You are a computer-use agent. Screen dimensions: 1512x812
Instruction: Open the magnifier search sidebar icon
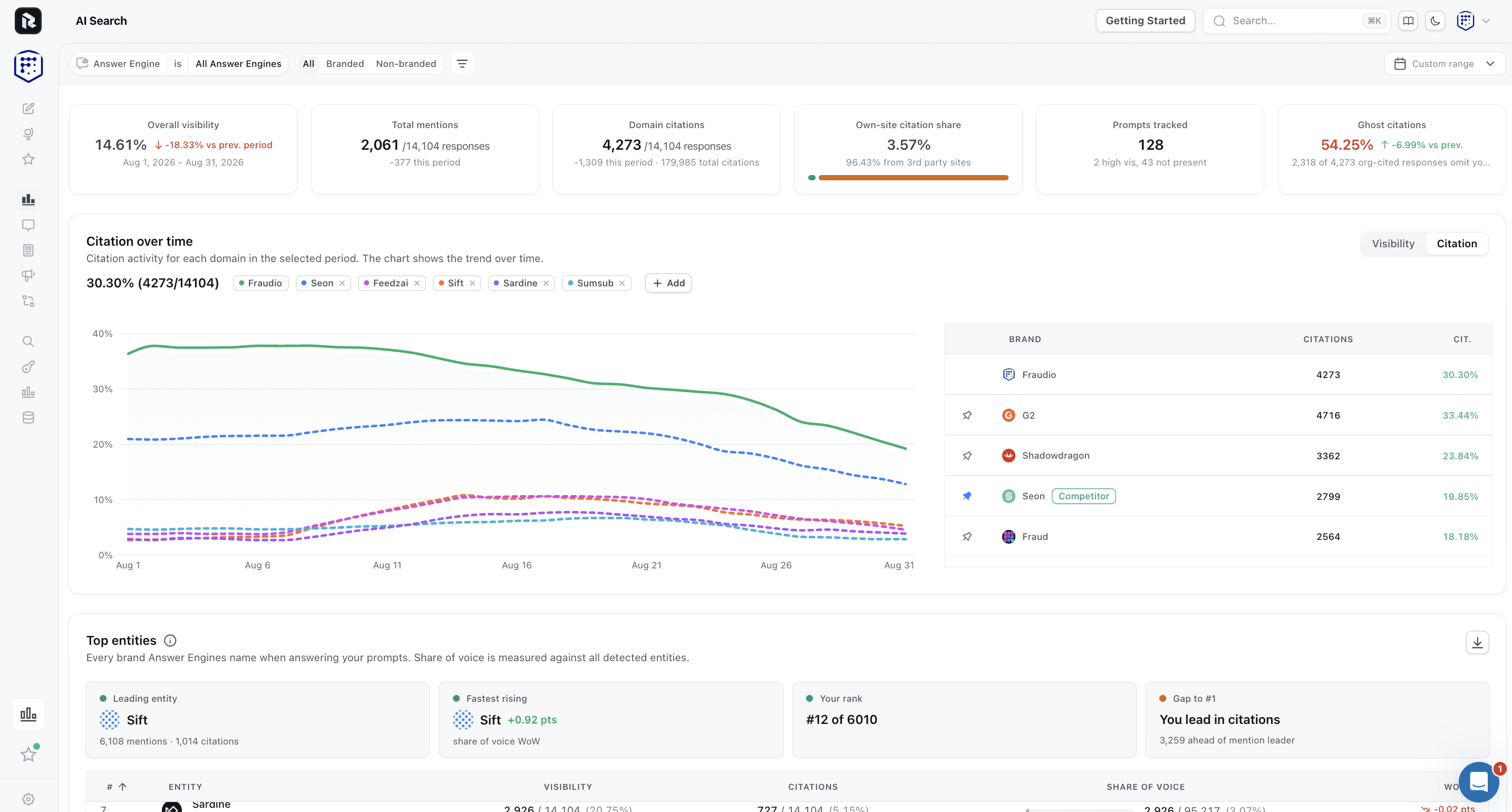[28, 342]
